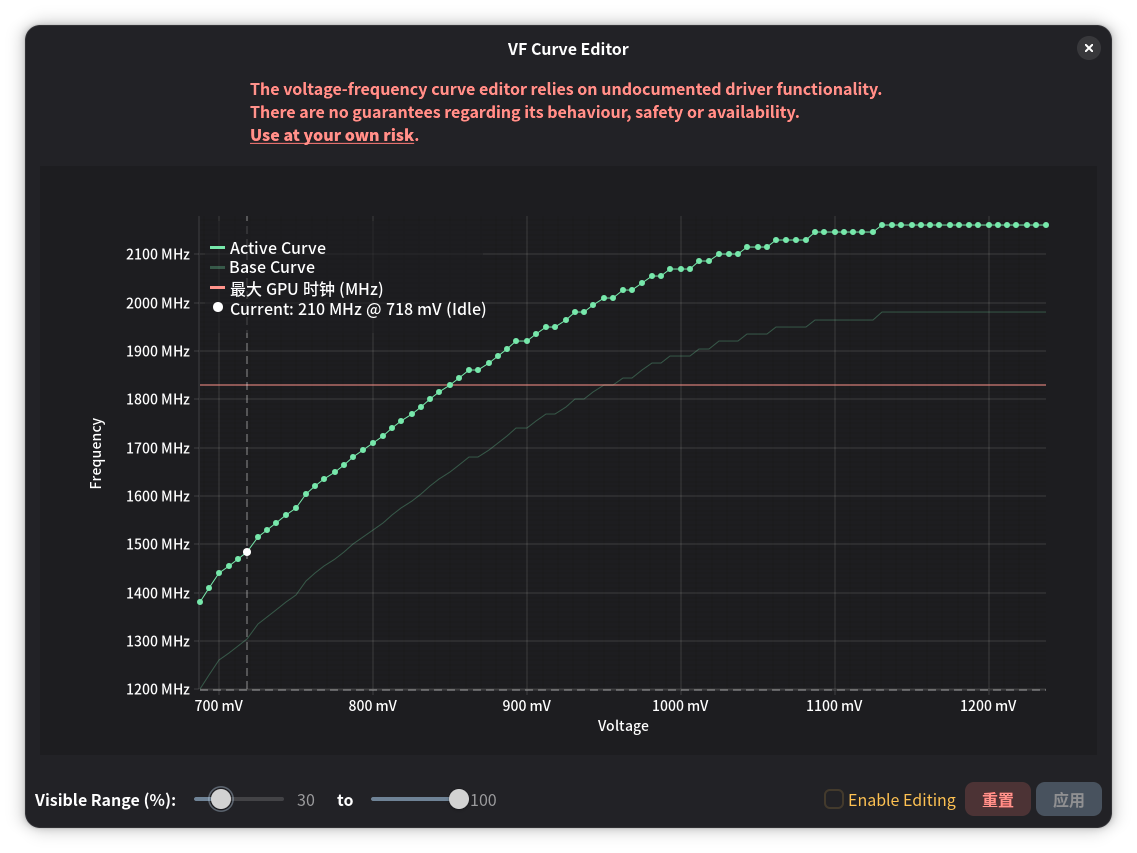
Task: Close the VF Curve Editor dialog
Action: pyautogui.click(x=1089, y=48)
